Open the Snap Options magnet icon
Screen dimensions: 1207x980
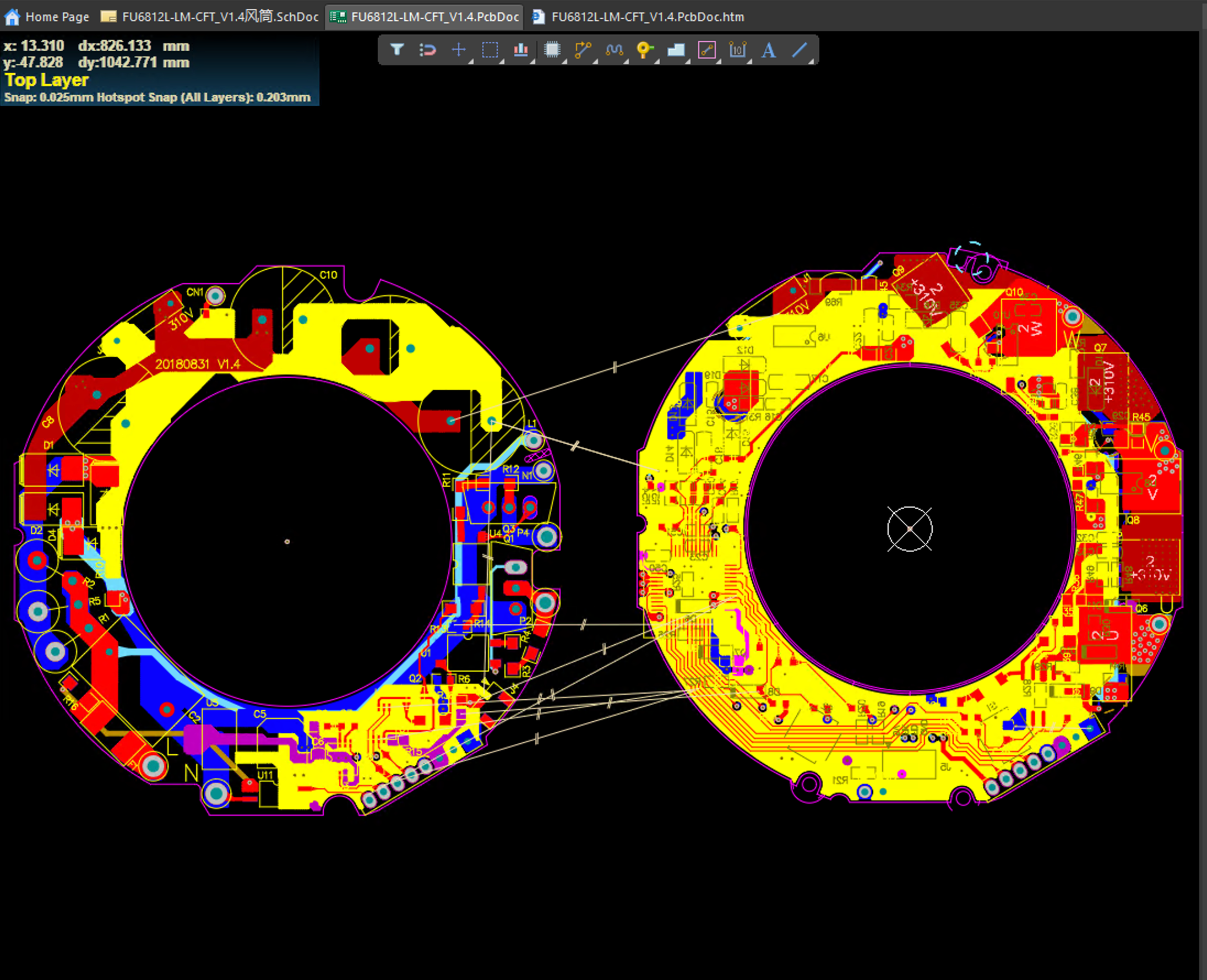pyautogui.click(x=428, y=50)
